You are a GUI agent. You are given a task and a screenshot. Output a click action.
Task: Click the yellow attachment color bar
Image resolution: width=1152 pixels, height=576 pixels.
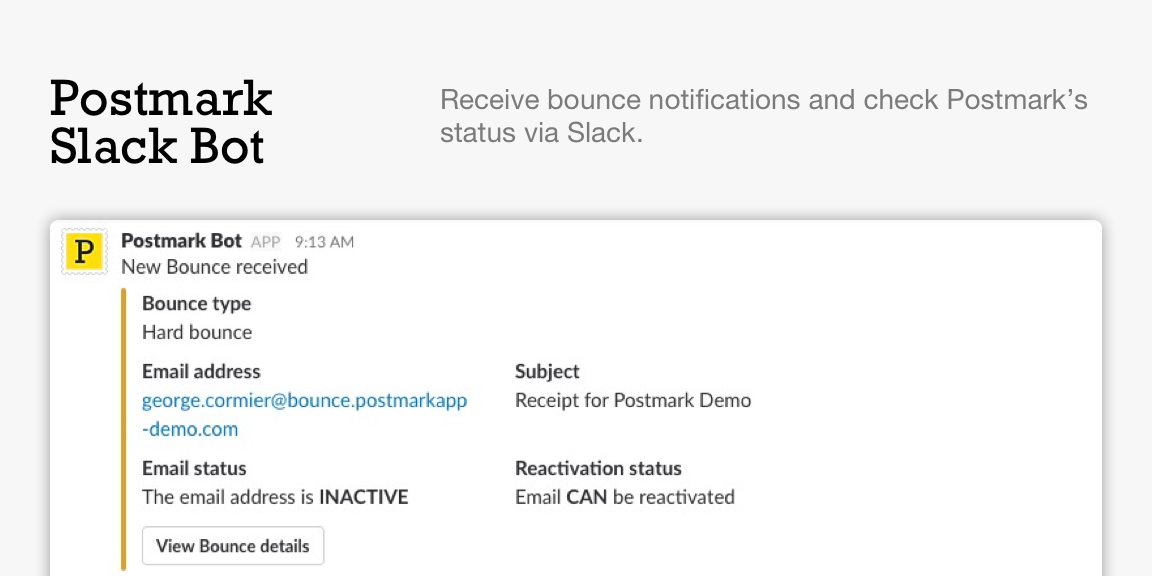(124, 428)
